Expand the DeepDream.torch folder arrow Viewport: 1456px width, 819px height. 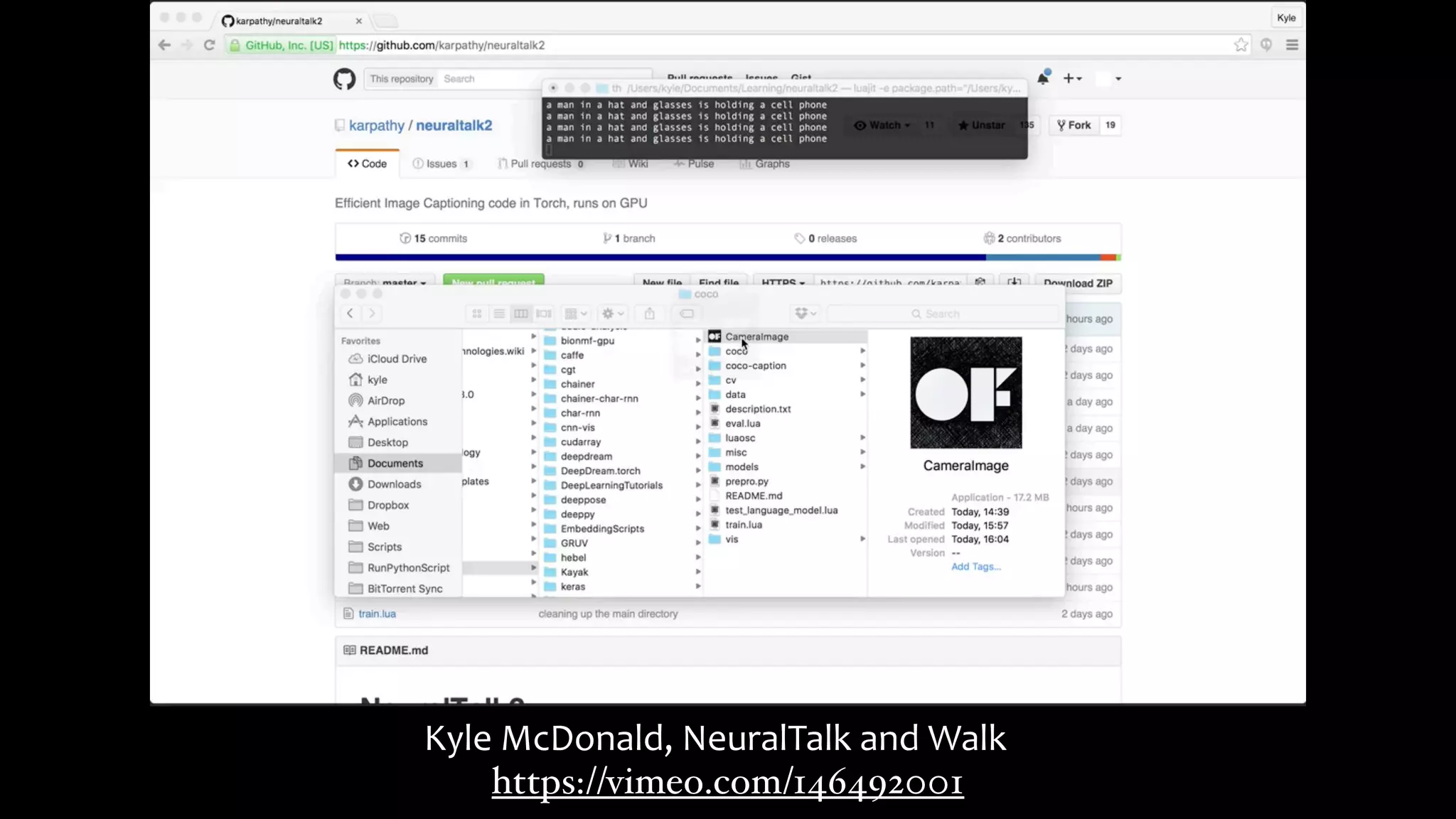coord(698,471)
